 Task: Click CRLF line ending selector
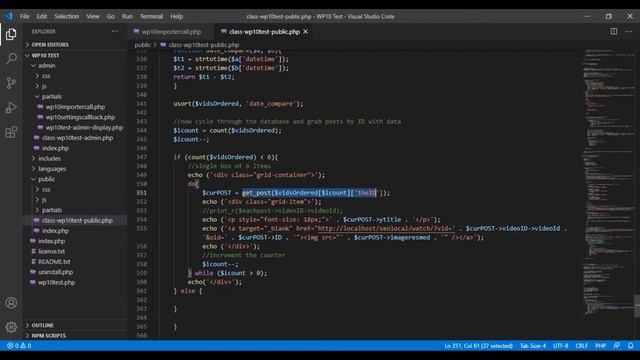[x=581, y=346]
